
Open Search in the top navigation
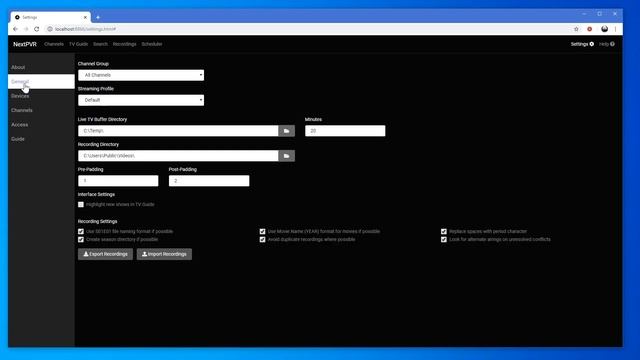(100, 44)
